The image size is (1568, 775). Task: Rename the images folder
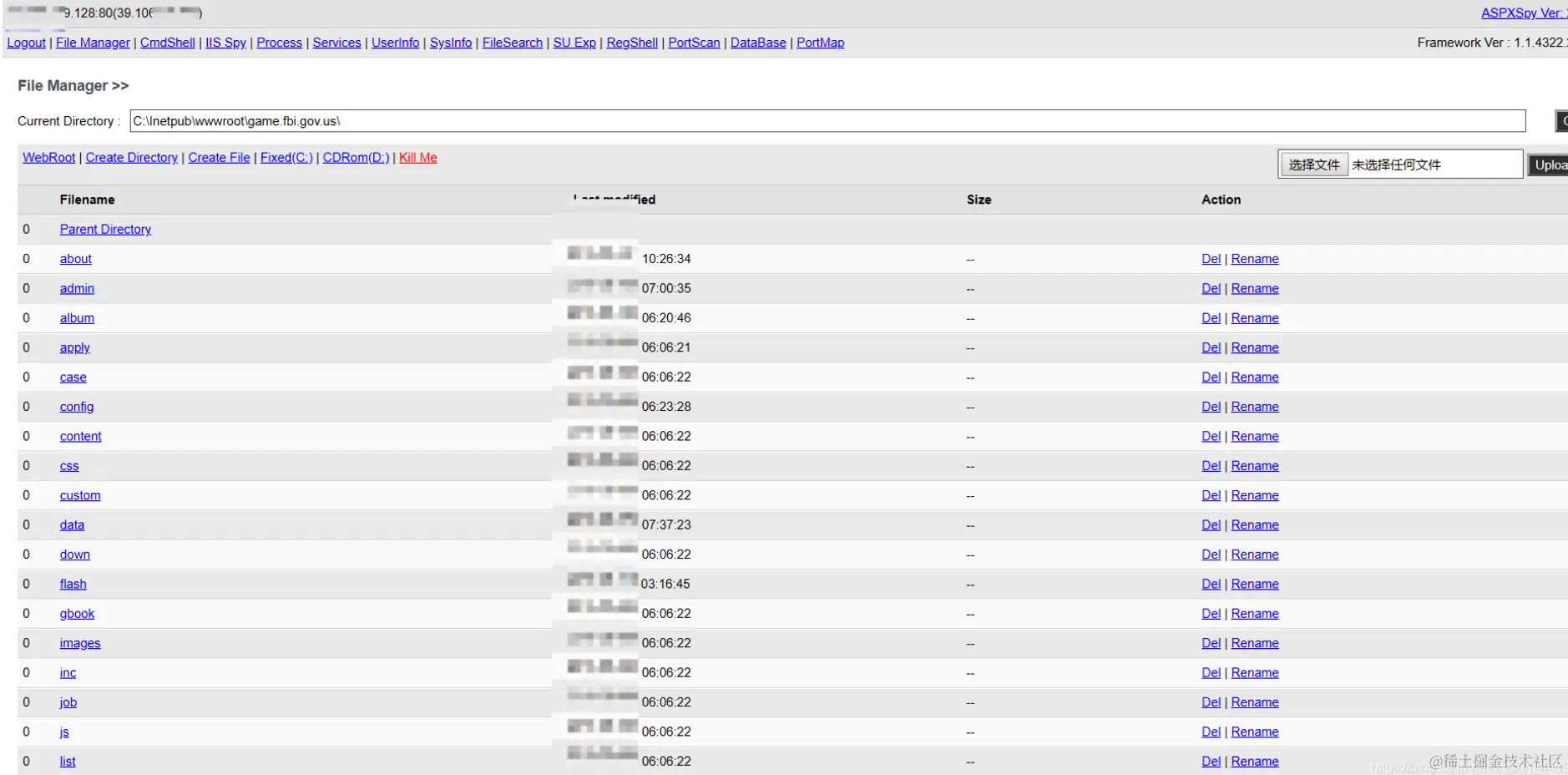click(x=1255, y=643)
